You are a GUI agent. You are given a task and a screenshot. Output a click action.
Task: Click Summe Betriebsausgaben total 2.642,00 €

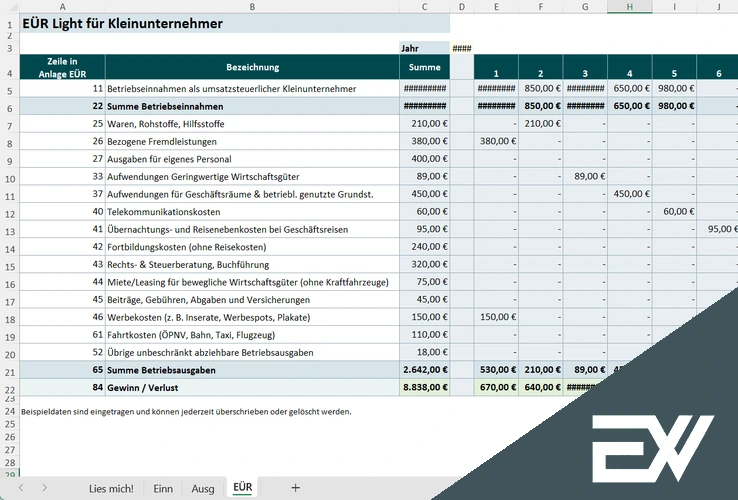tap(424, 370)
